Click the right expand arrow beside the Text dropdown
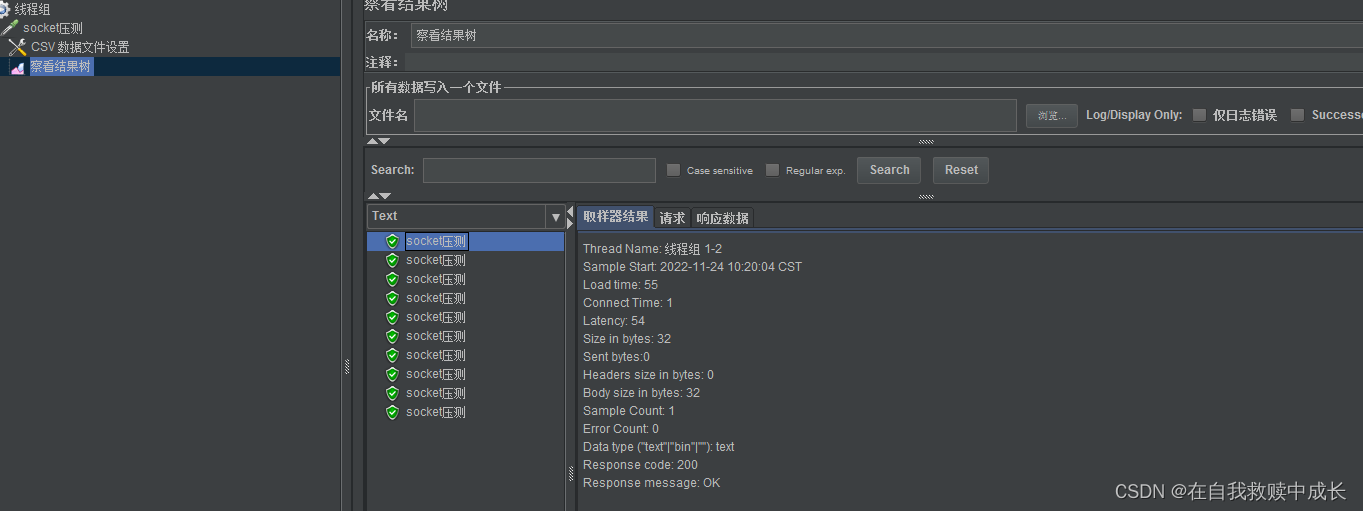The image size is (1363, 511). pos(571,222)
